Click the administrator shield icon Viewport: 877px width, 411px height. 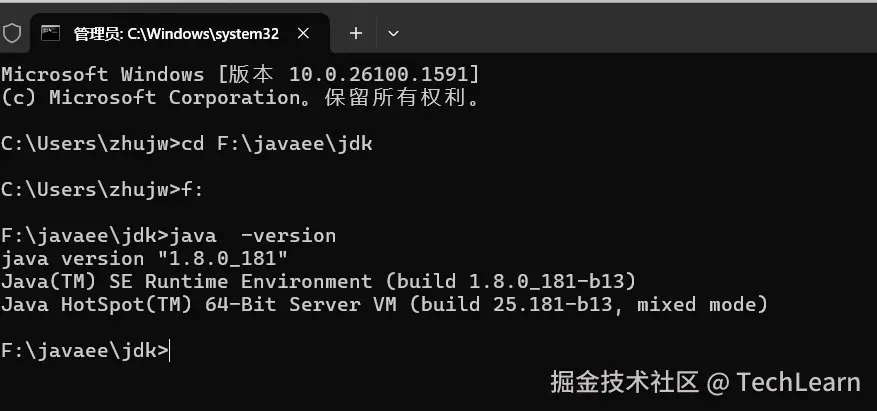pos(11,34)
